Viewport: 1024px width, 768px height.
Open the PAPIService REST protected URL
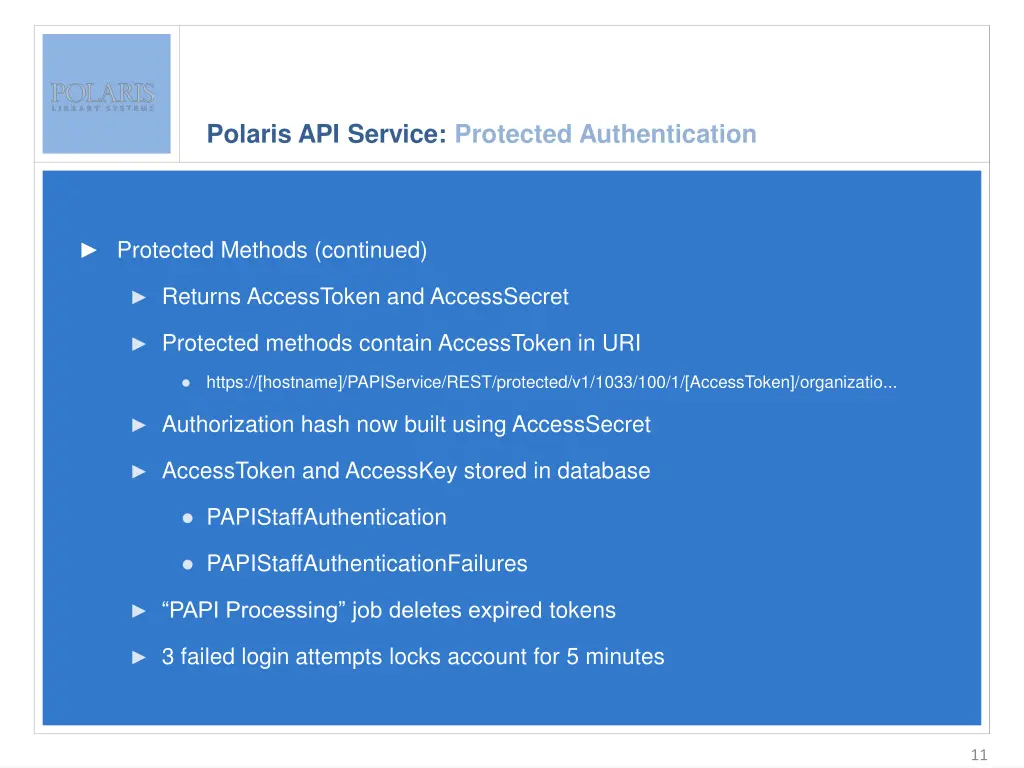point(551,382)
